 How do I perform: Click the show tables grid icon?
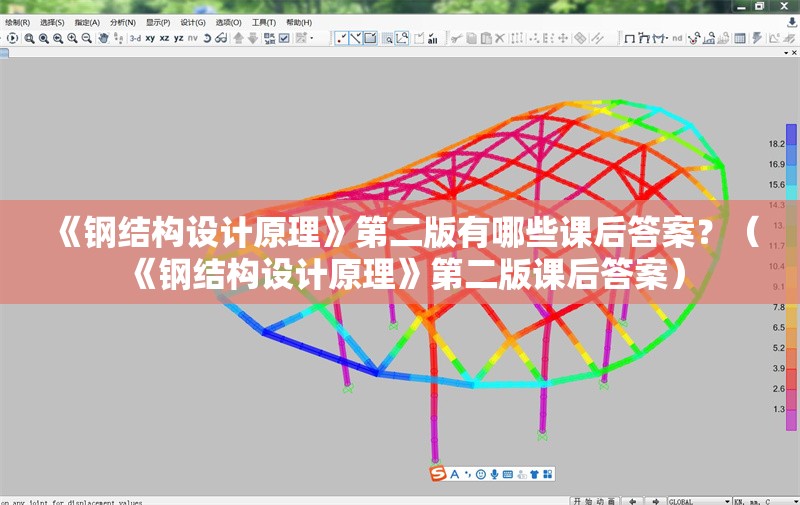[x=739, y=38]
